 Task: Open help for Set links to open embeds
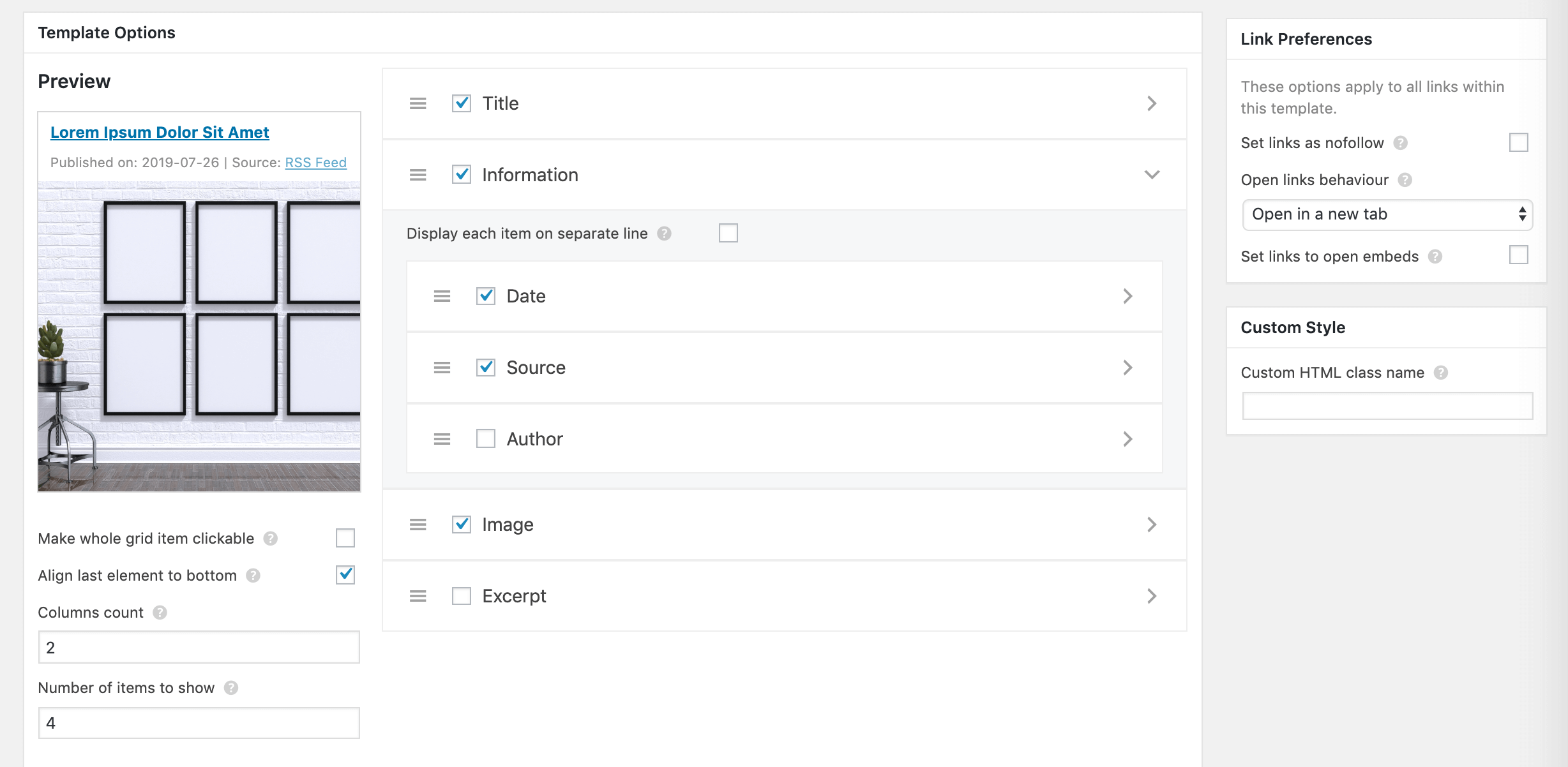1435,257
